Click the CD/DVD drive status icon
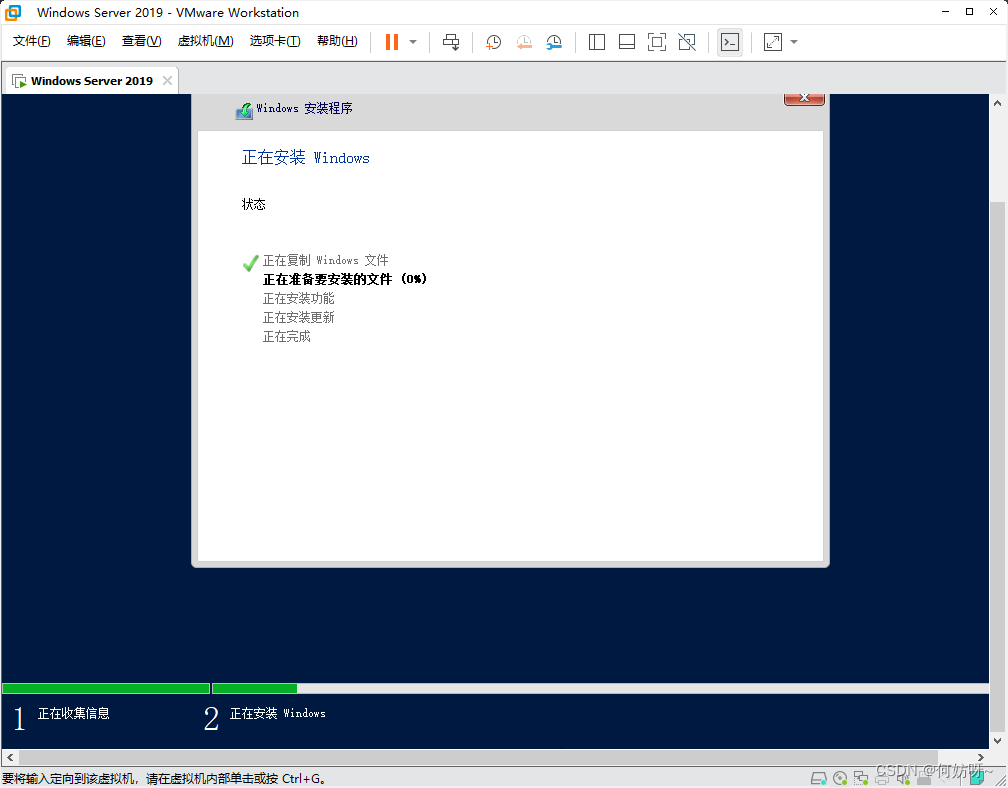Viewport: 1008px width, 788px height. [x=840, y=779]
